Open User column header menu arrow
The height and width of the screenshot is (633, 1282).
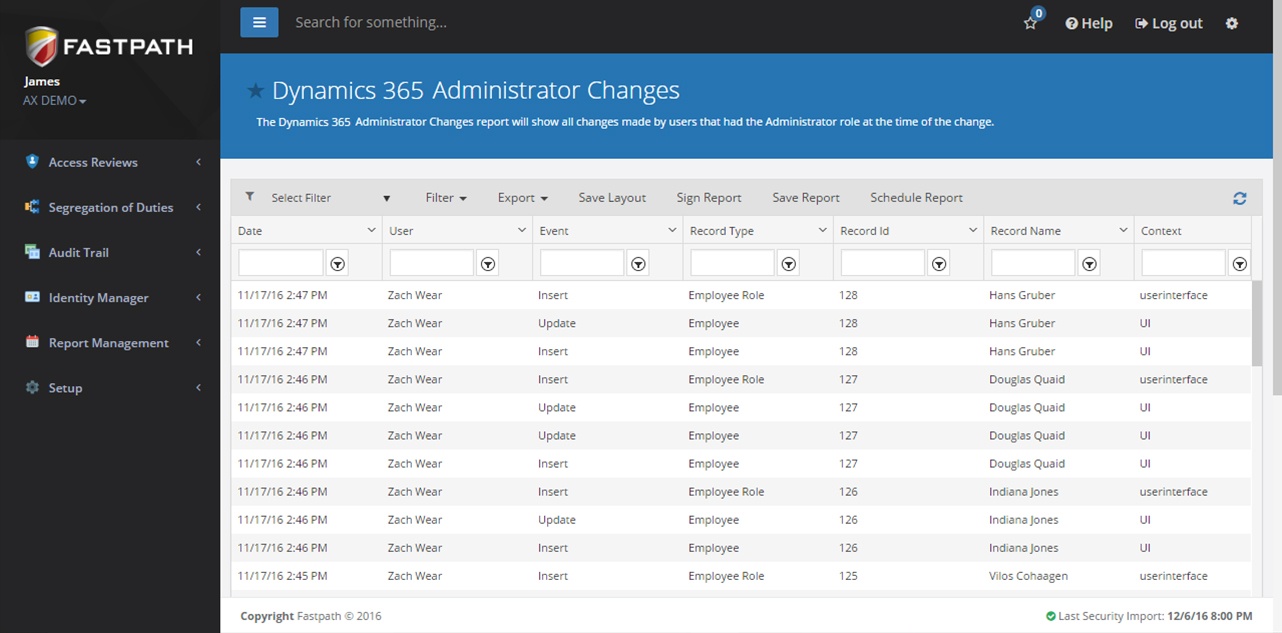pos(522,230)
